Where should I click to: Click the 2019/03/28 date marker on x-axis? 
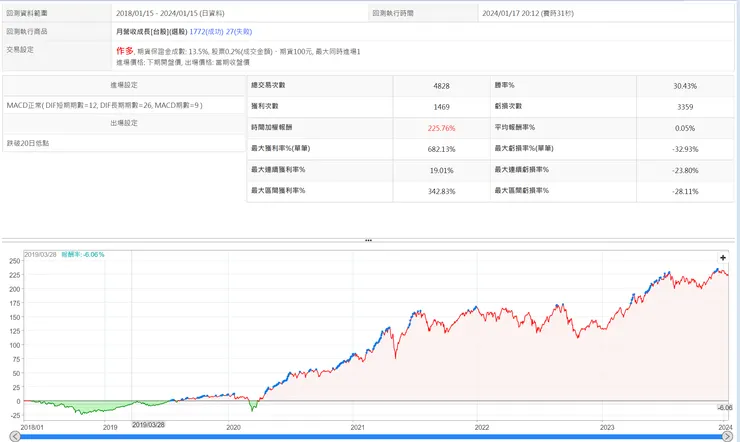click(148, 425)
